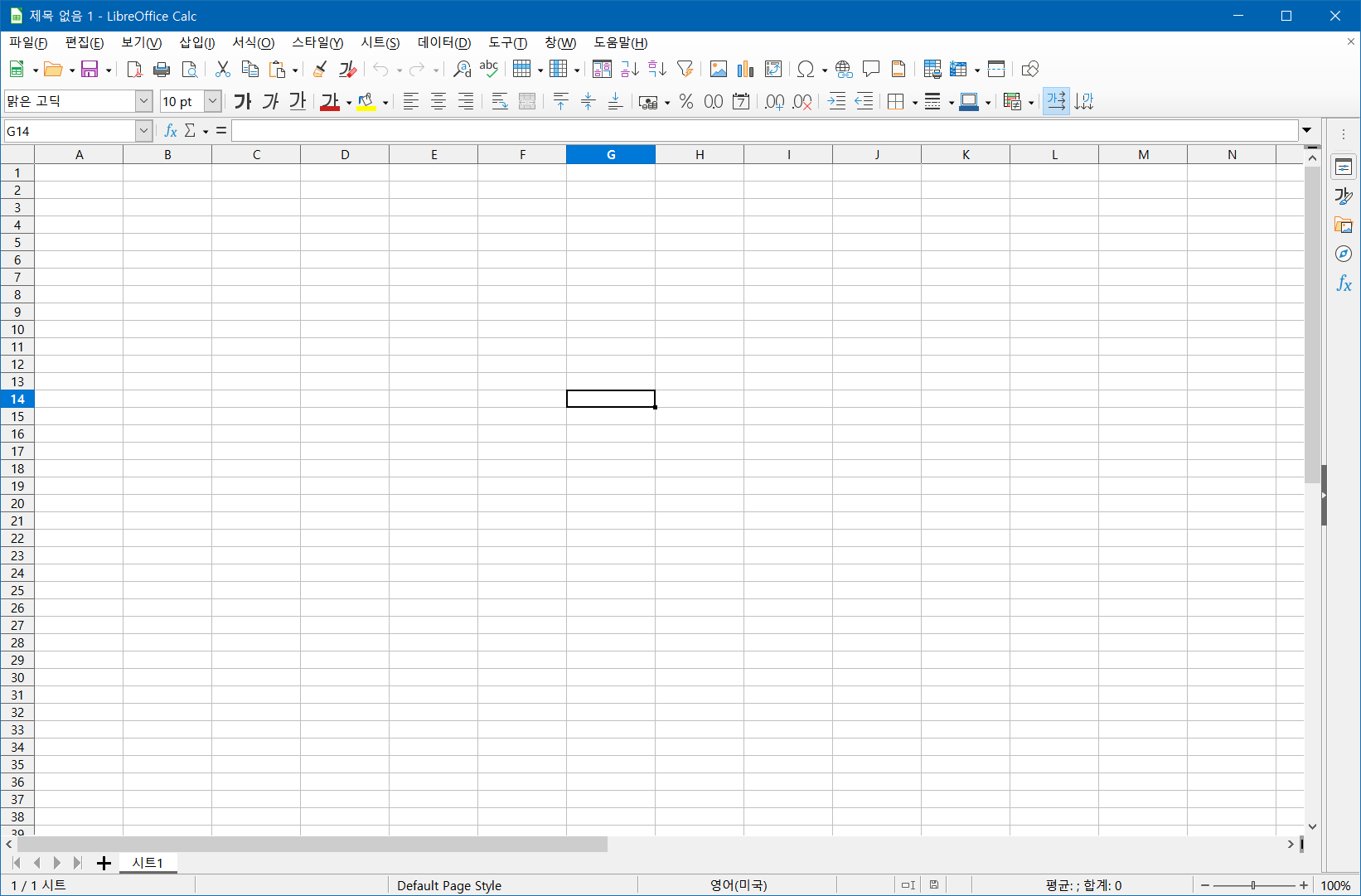This screenshot has width=1361, height=896.
Task: Open Function Wizard fx icon
Action: click(171, 130)
